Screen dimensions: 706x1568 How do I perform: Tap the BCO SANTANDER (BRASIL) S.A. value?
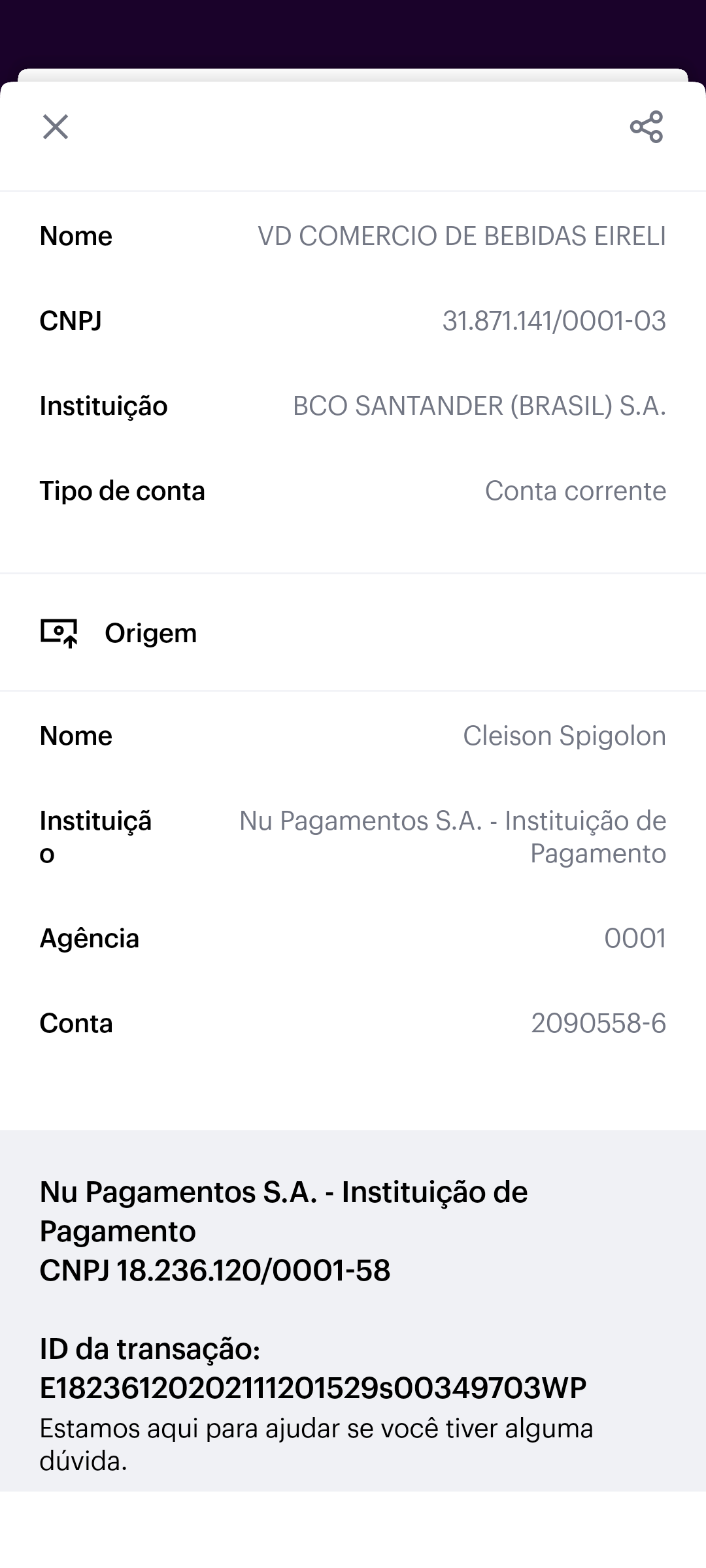pyautogui.click(x=479, y=406)
